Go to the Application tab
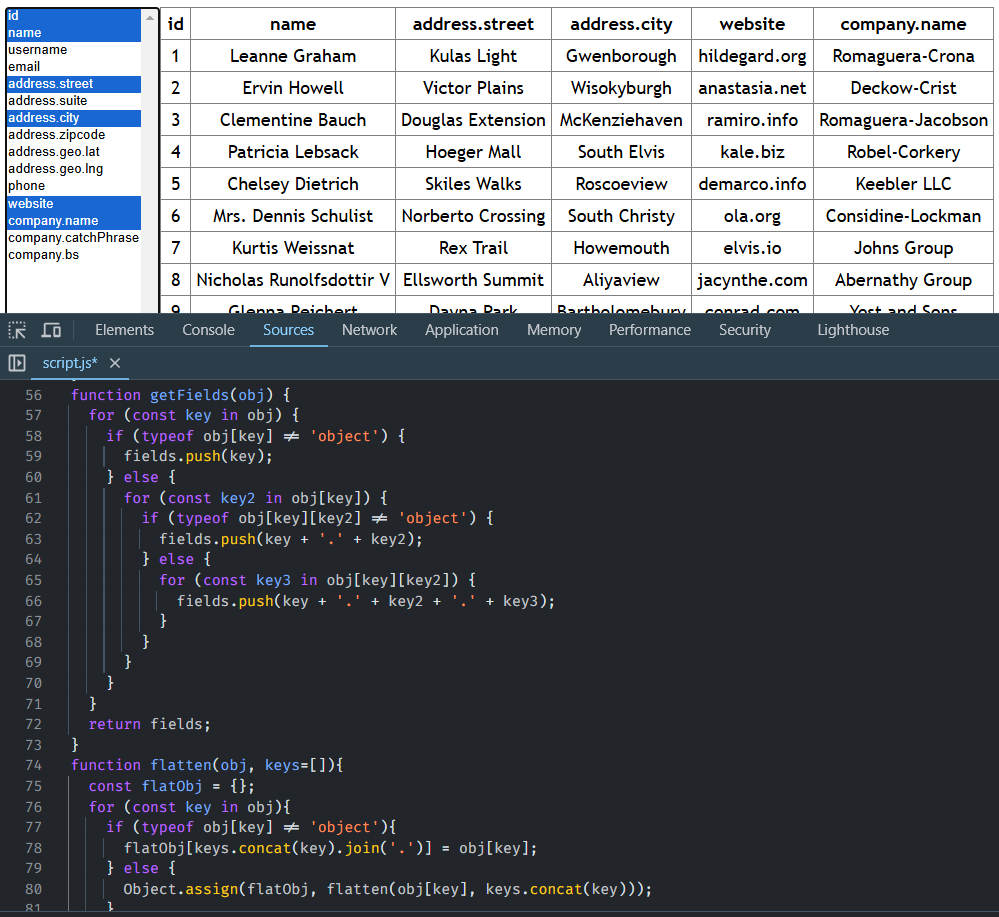 (462, 330)
